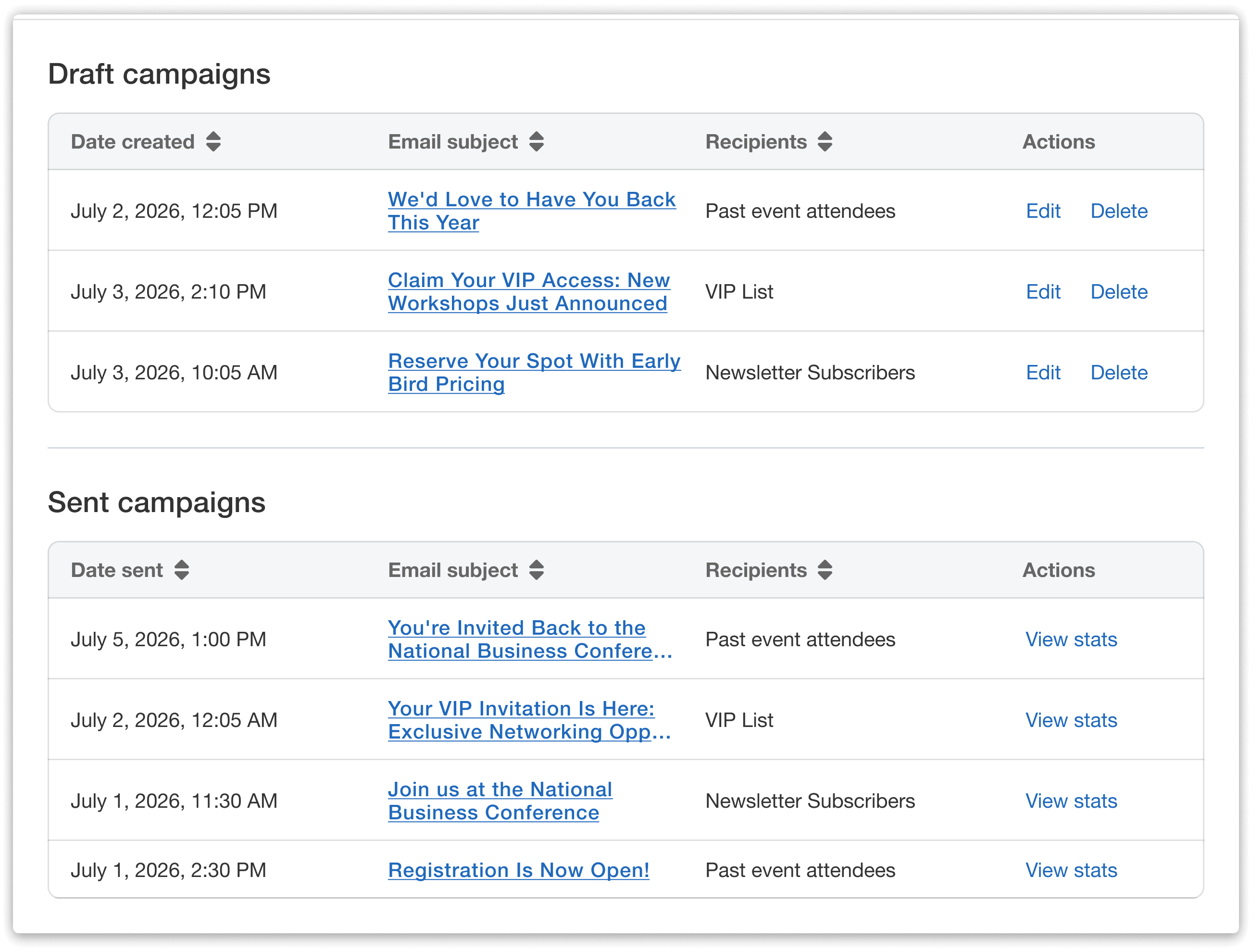Image resolution: width=1252 pixels, height=952 pixels.
Task: Open 'You're Invited Back' sent campaign
Action: 530,639
